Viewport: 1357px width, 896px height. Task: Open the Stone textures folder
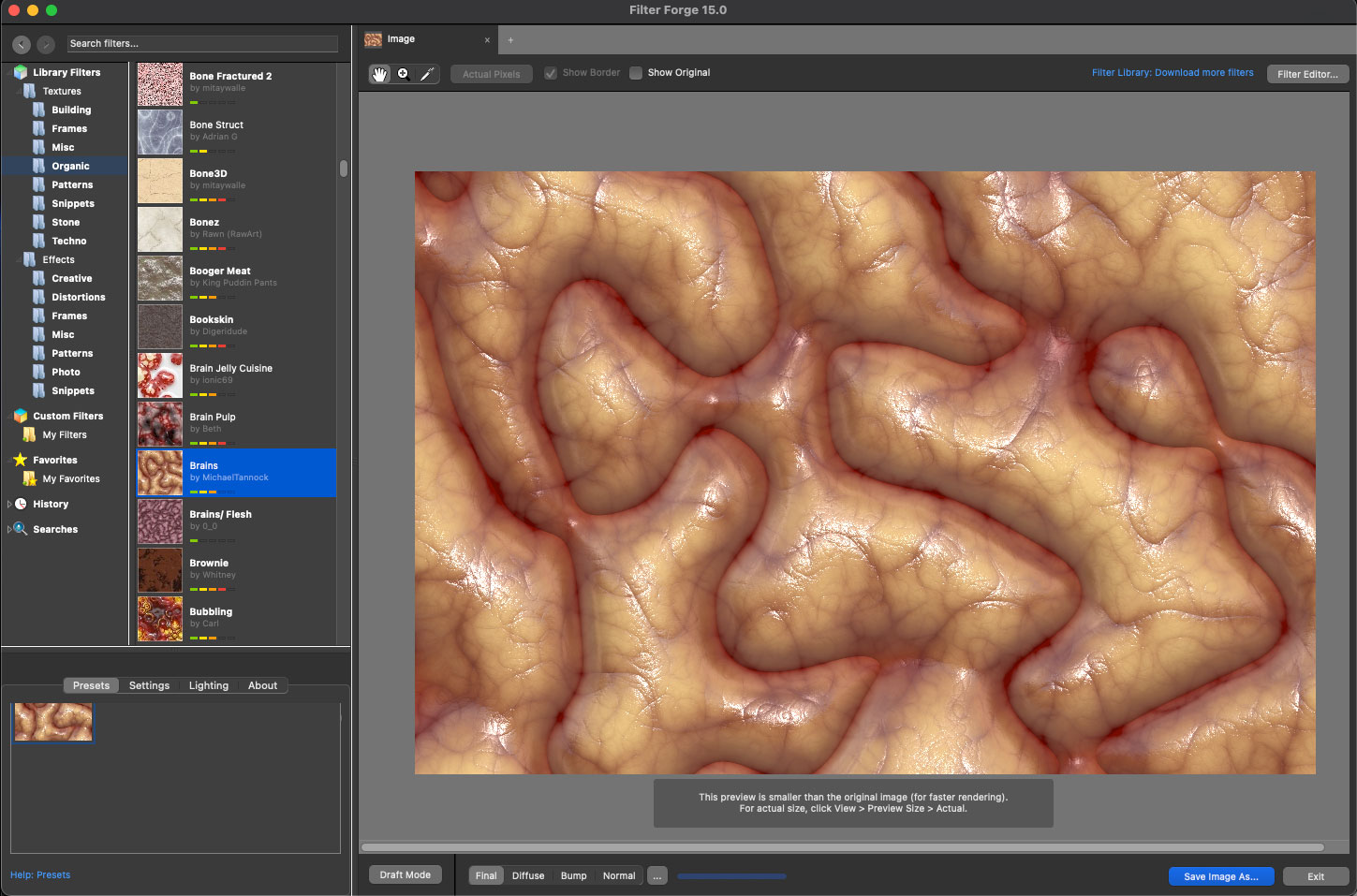click(x=65, y=222)
